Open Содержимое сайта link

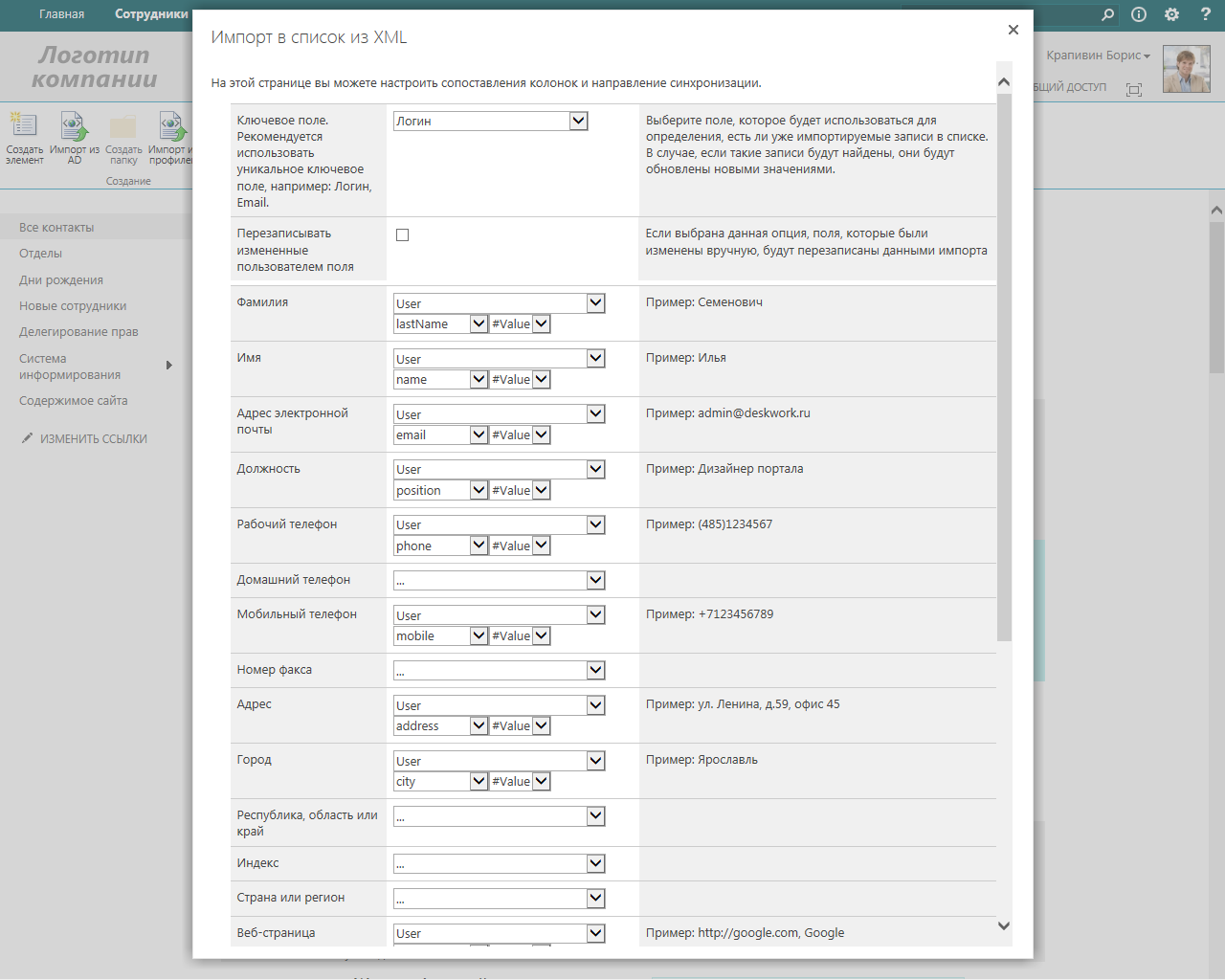click(73, 401)
